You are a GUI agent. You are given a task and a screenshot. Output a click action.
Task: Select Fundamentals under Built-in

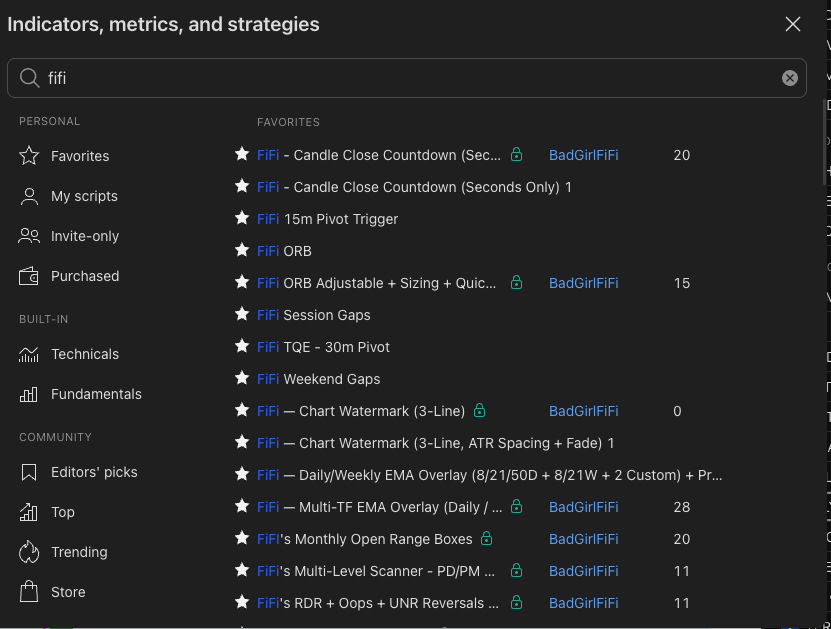click(x=96, y=394)
